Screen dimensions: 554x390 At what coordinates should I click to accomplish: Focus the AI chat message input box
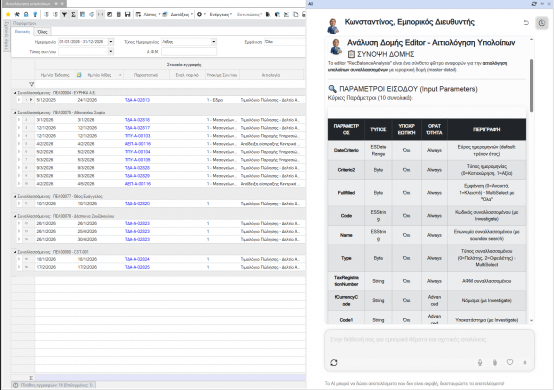(x=429, y=340)
